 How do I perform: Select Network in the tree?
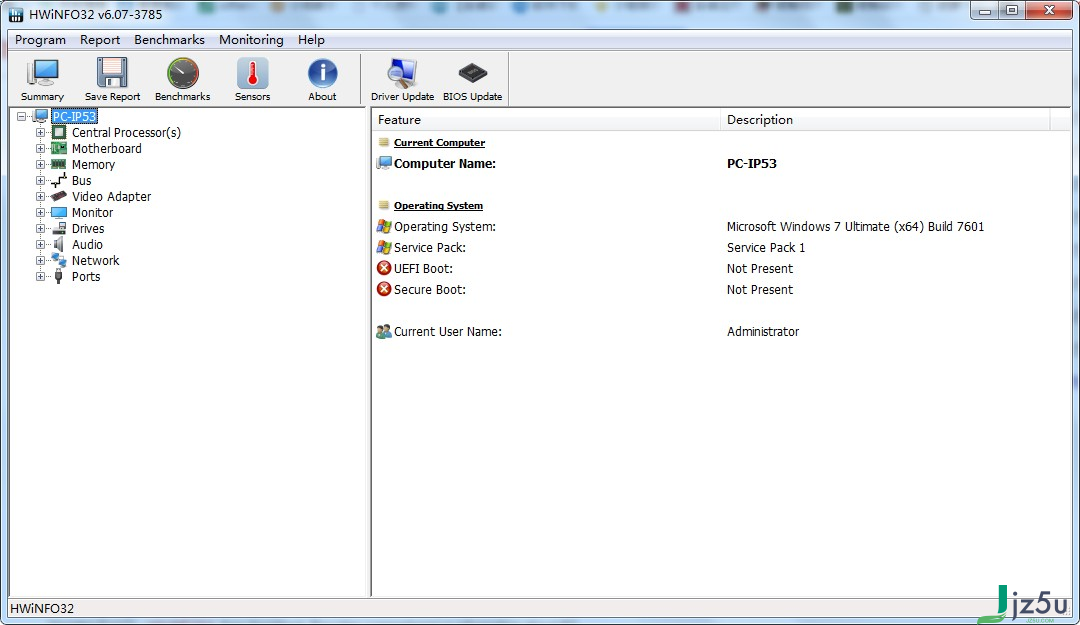tap(96, 260)
